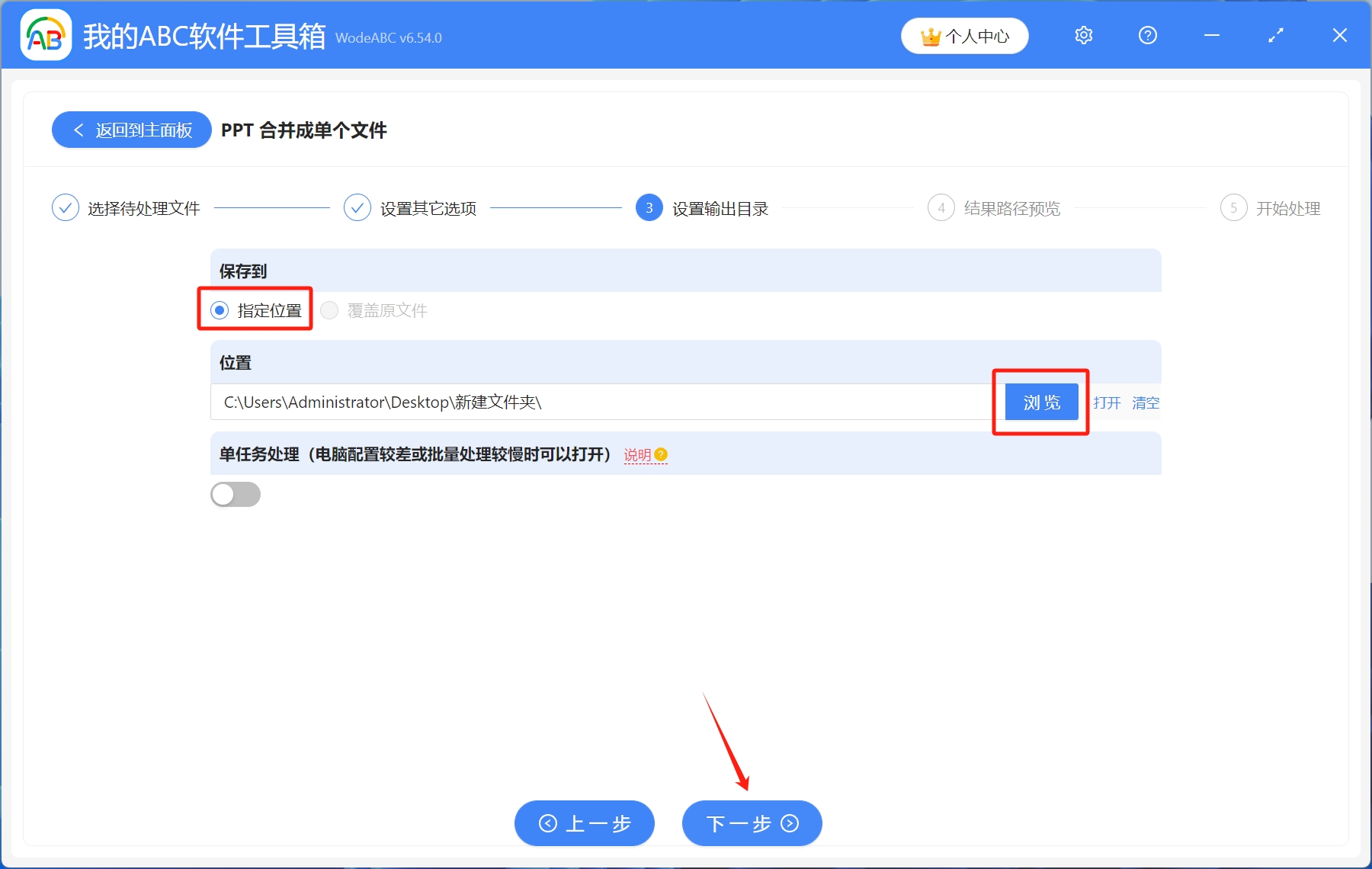Click the help question mark icon

click(1147, 35)
